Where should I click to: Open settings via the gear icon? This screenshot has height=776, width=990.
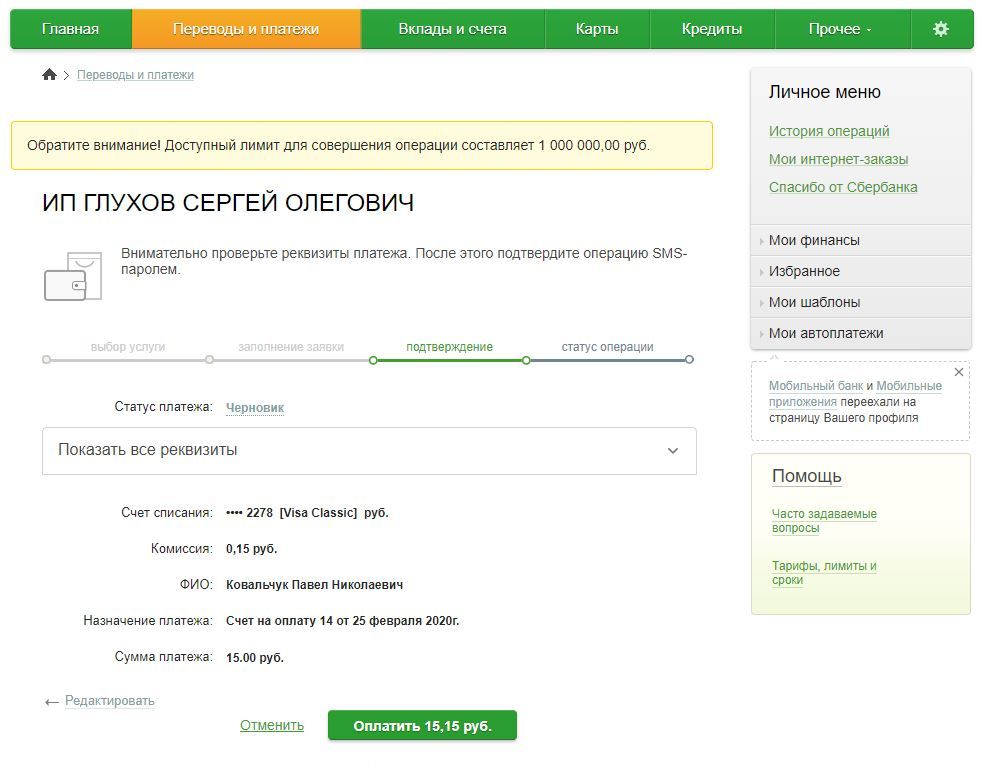pos(941,29)
